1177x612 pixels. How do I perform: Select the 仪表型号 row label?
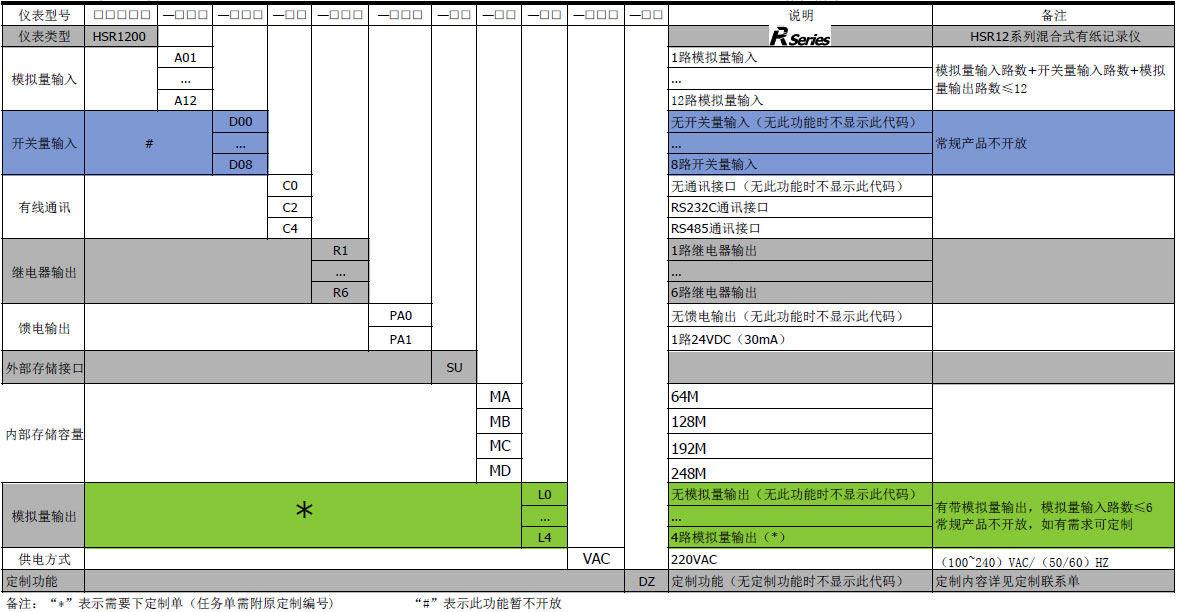(x=44, y=15)
